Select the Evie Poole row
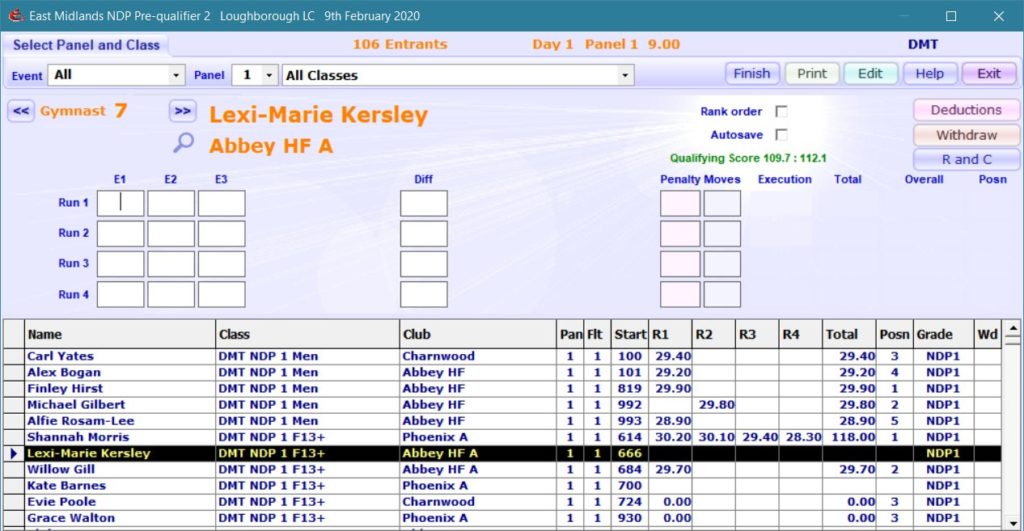Image resolution: width=1024 pixels, height=531 pixels. [503, 502]
